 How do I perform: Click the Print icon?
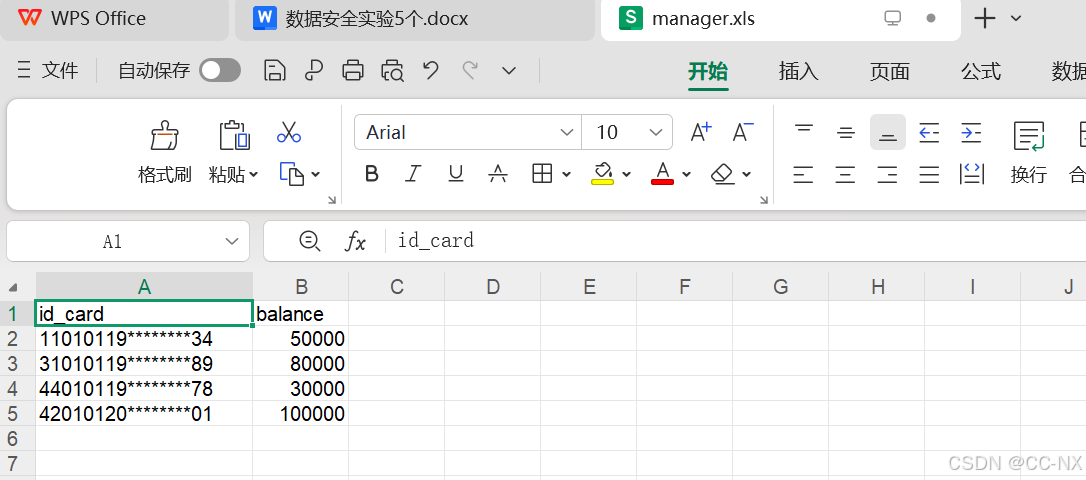[x=353, y=71]
